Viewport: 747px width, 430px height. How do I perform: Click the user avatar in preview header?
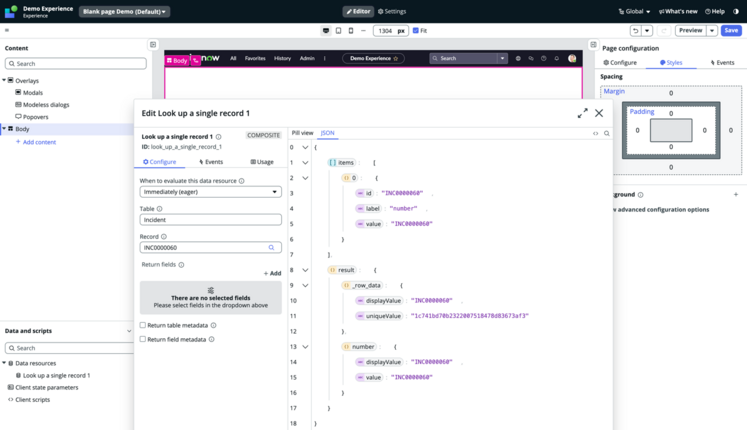coord(572,58)
